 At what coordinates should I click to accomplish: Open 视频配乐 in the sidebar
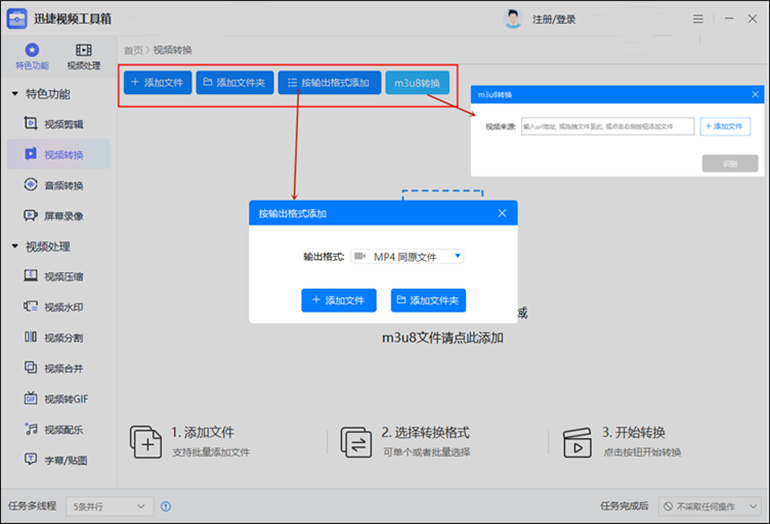[58, 429]
